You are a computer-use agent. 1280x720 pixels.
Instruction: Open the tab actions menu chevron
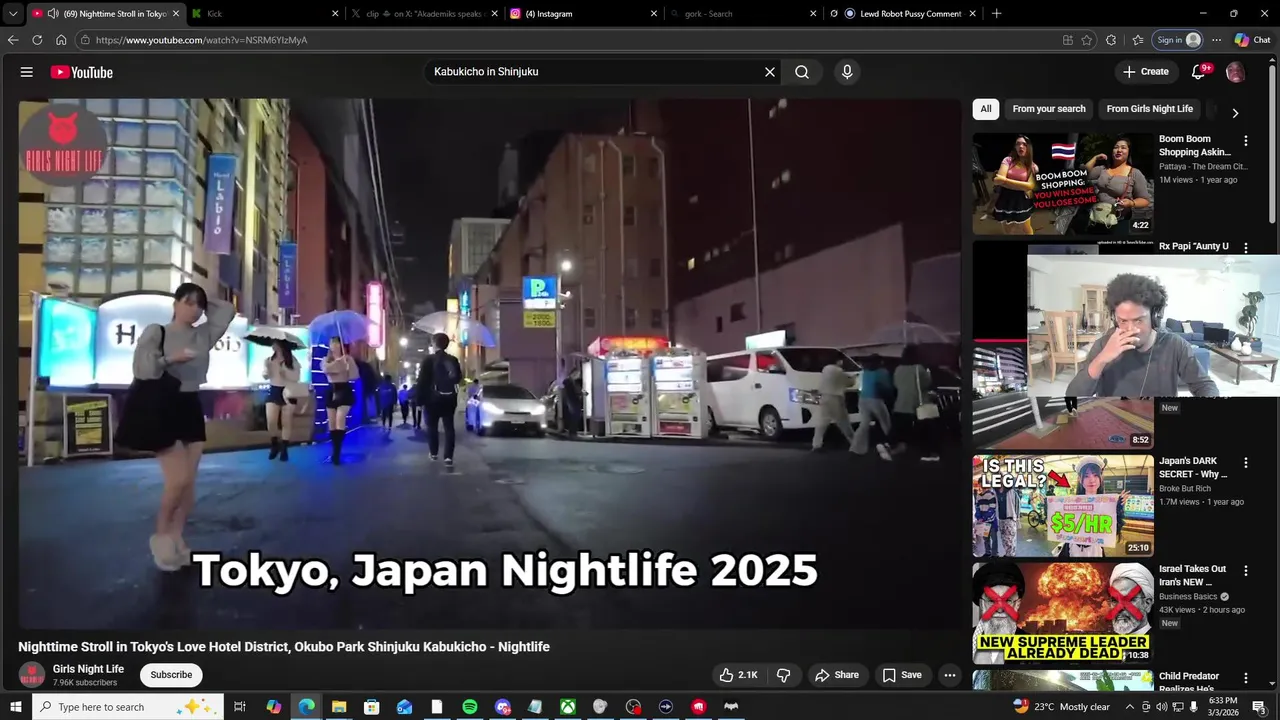[13, 14]
